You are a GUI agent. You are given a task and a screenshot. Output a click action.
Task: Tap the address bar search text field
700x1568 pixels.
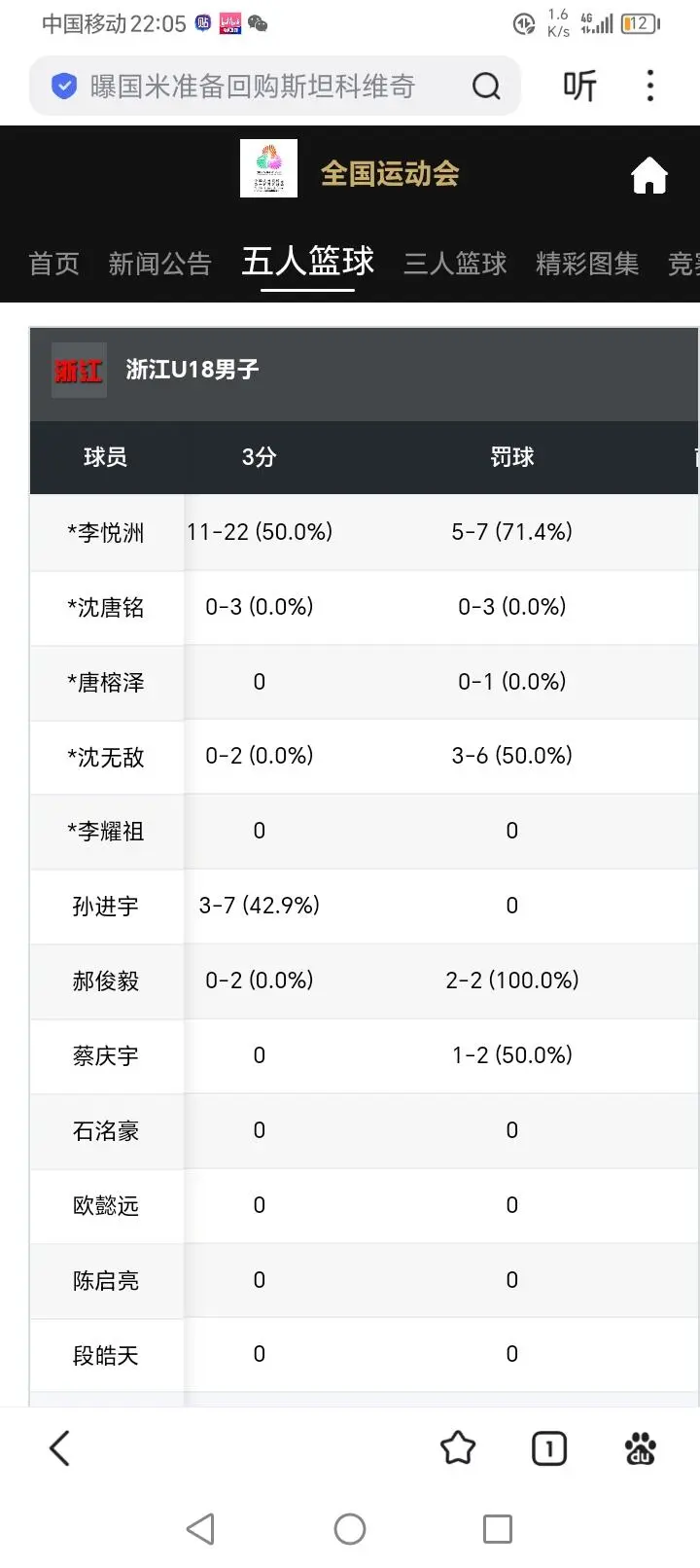coord(253,87)
